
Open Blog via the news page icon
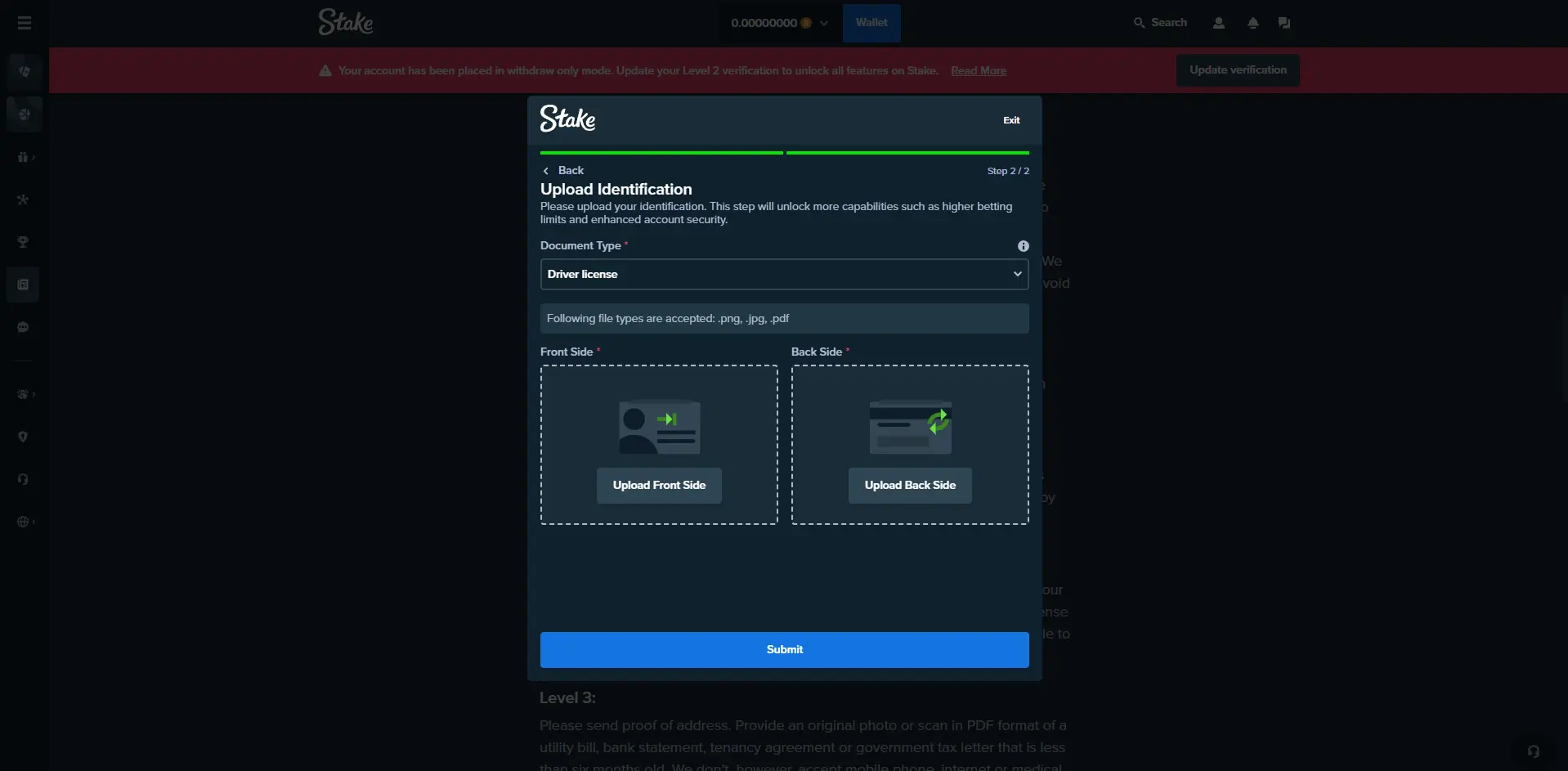pos(23,285)
